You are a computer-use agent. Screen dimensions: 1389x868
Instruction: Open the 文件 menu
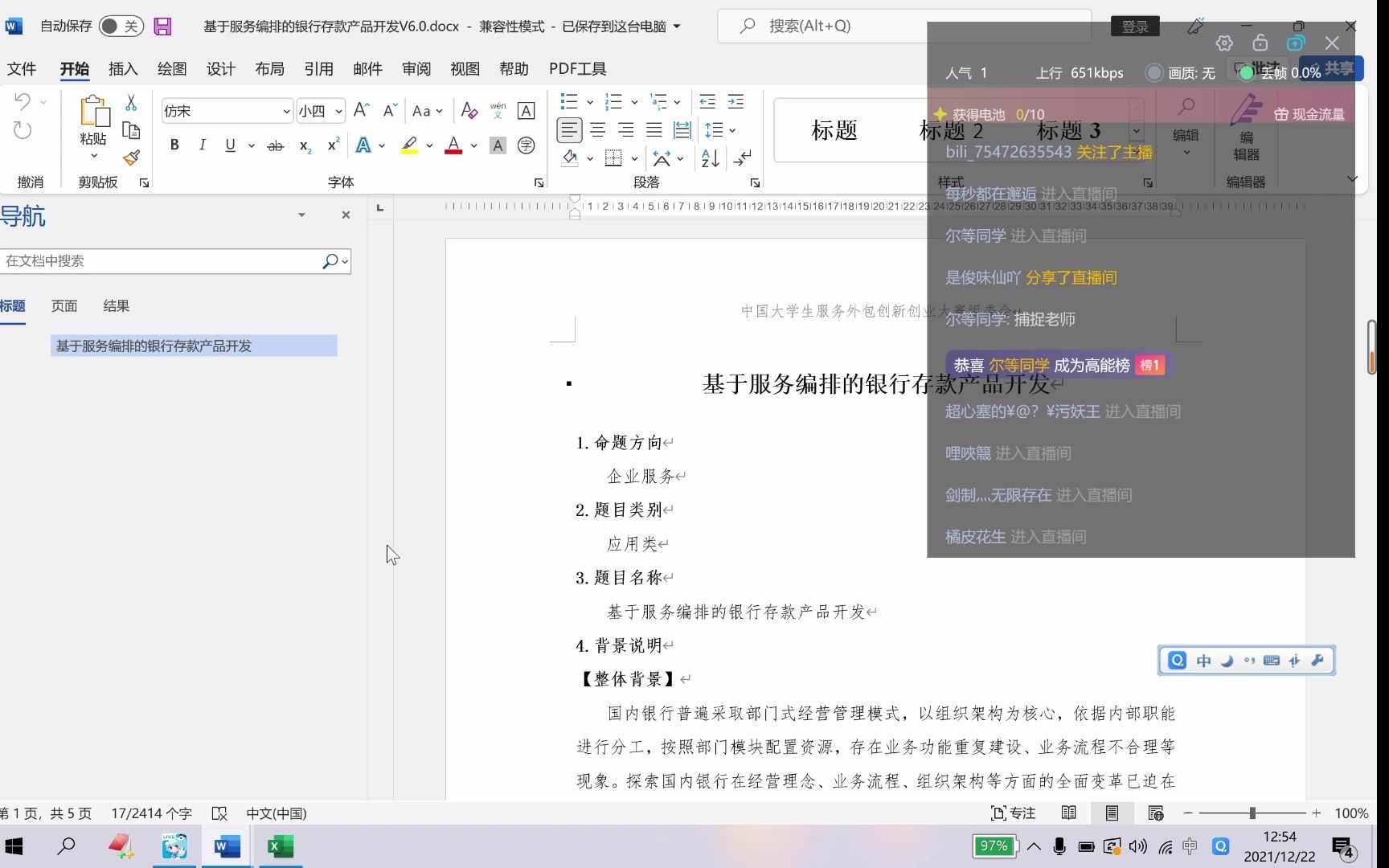click(22, 69)
